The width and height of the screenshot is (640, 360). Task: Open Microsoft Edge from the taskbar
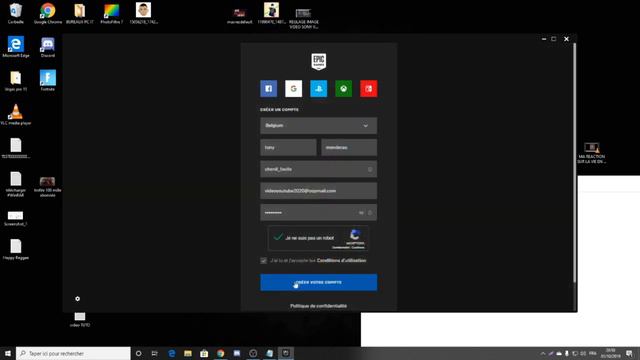[x=172, y=353]
